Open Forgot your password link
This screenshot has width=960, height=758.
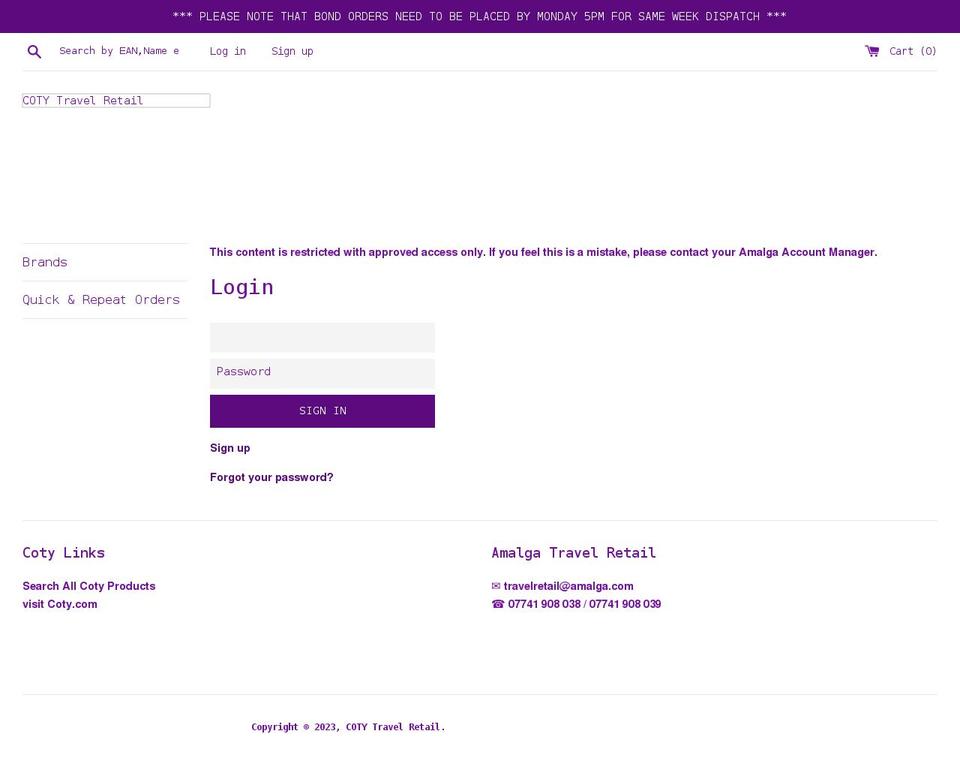pos(271,477)
